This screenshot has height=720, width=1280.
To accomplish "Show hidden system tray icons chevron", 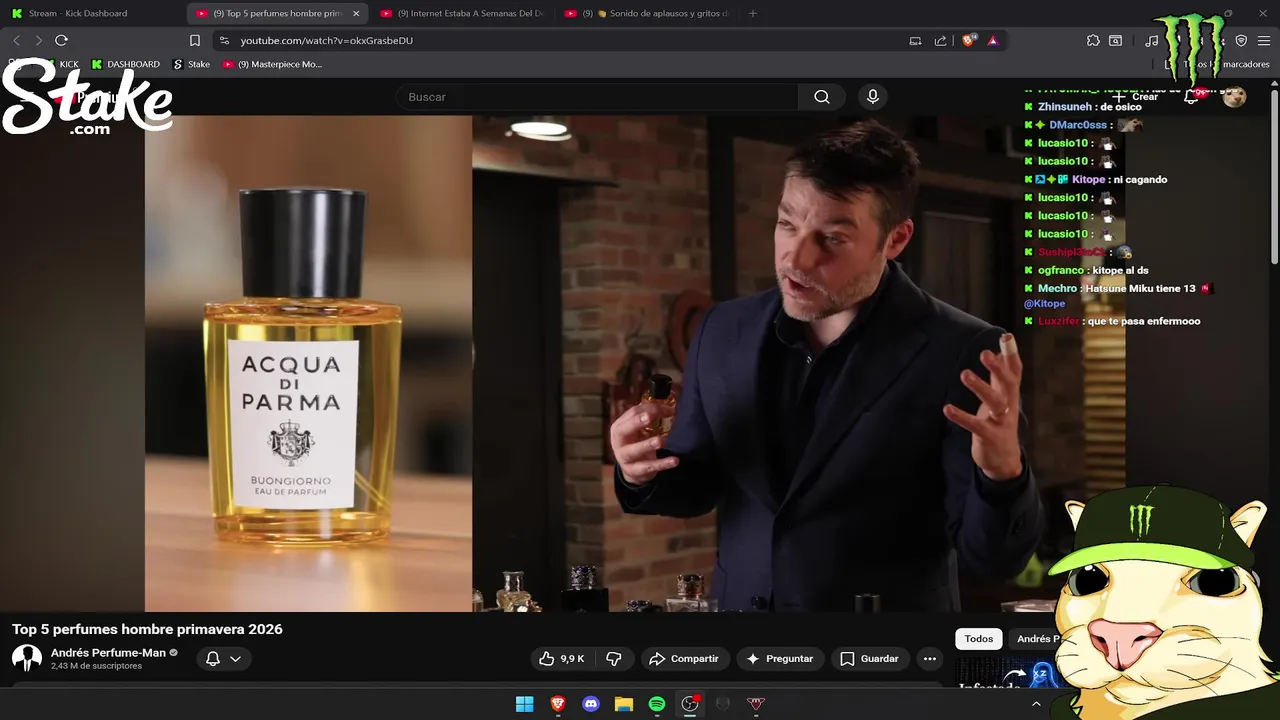I will [x=1036, y=704].
